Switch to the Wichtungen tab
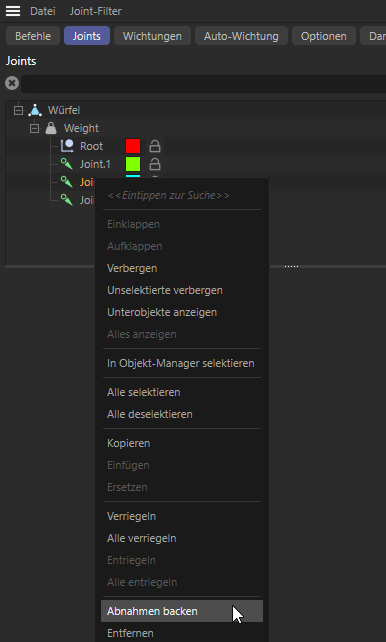Image resolution: width=386 pixels, height=642 pixels. point(152,36)
